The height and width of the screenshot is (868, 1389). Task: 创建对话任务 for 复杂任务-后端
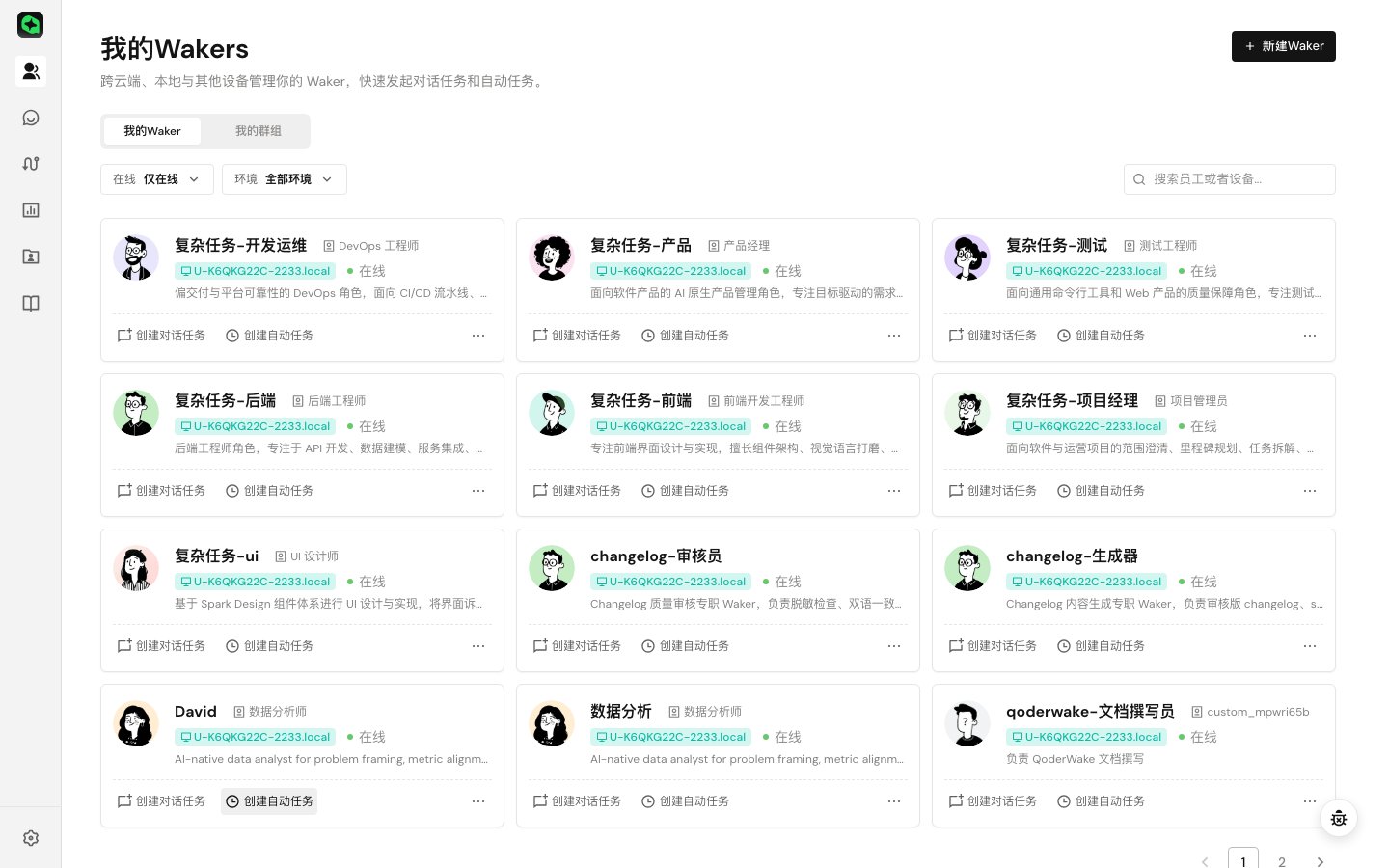pos(161,491)
